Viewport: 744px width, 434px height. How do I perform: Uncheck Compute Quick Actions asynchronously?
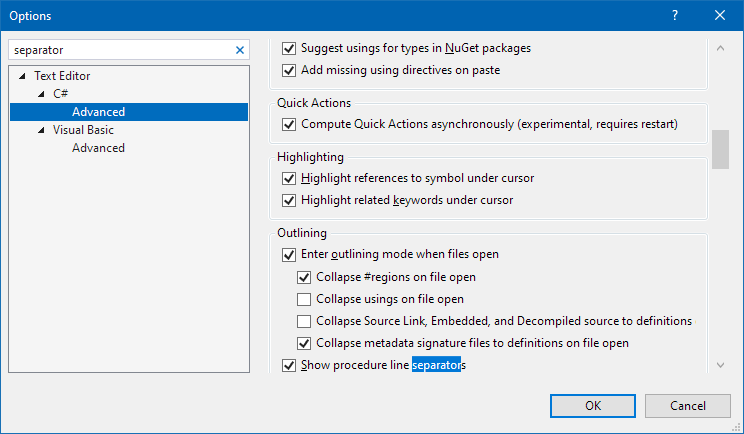[290, 124]
